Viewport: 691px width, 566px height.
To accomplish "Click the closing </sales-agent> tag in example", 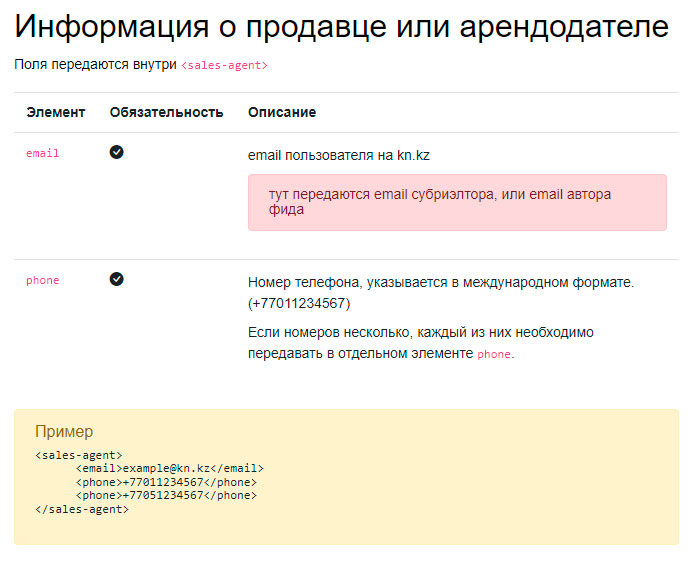I will pos(82,508).
